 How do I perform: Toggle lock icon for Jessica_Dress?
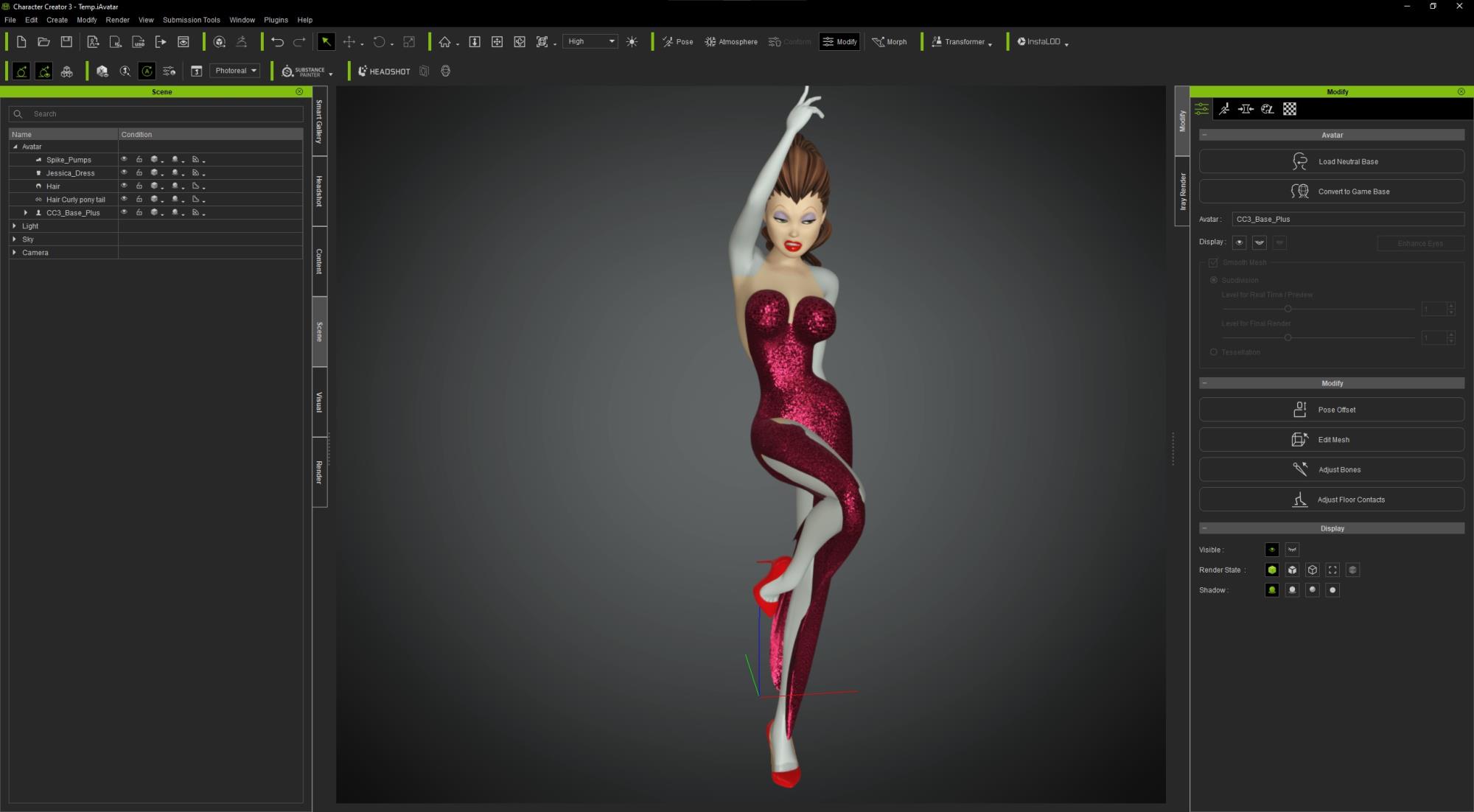click(139, 172)
